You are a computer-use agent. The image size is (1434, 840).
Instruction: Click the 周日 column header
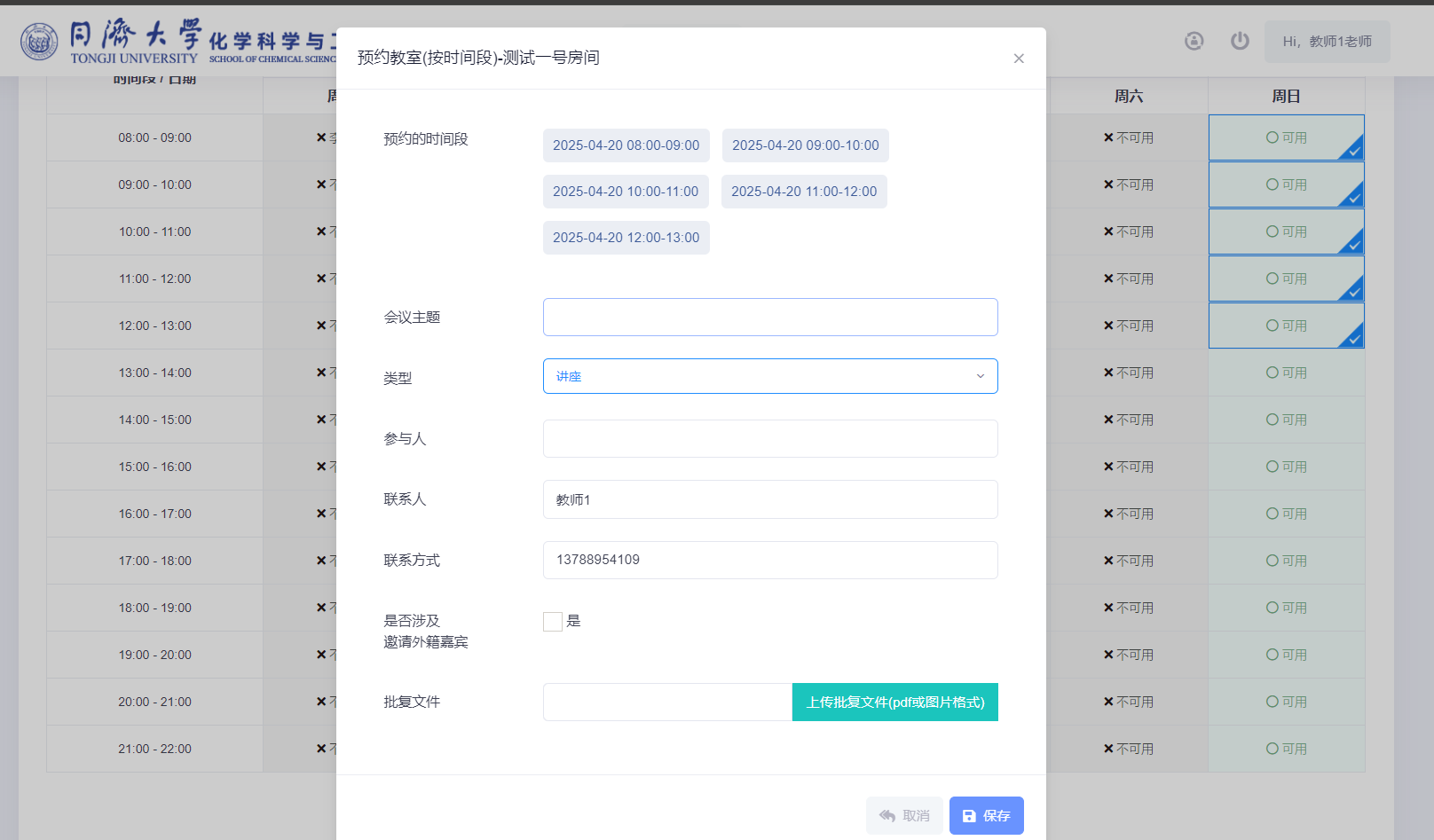pos(1286,96)
